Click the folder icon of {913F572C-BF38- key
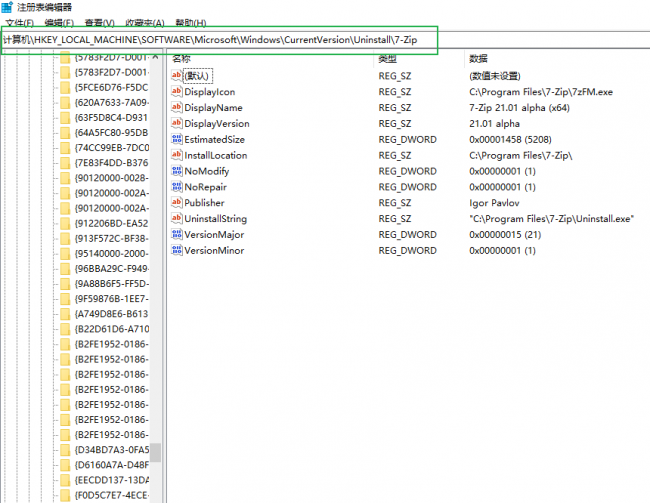Screen dimensions: 650x503 65,238
